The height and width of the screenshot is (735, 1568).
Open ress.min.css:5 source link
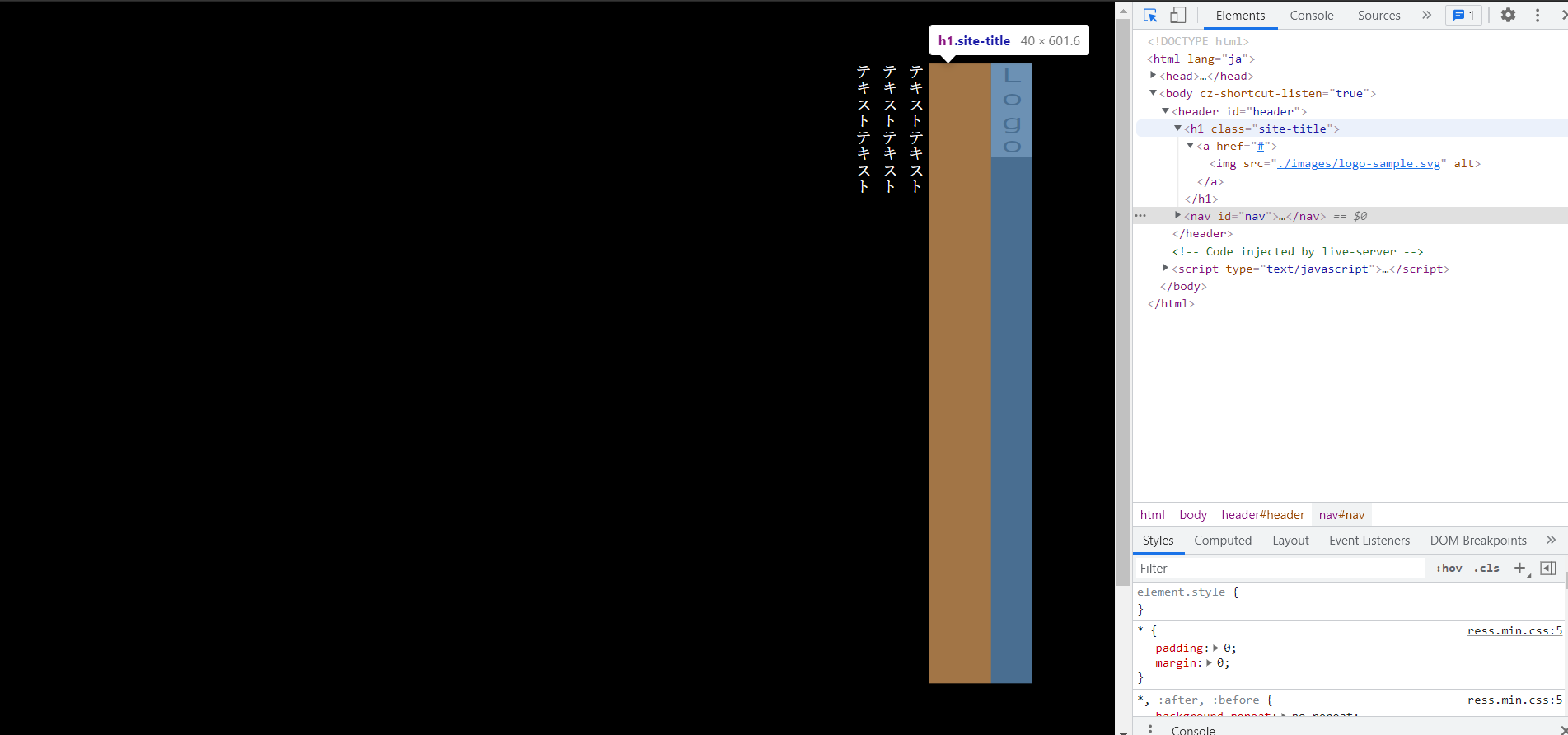pyautogui.click(x=1514, y=630)
